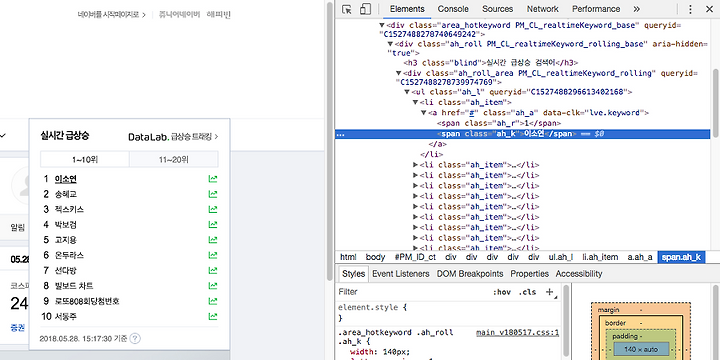720x360 pixels.
Task: Open the Sources tab
Action: click(498, 9)
